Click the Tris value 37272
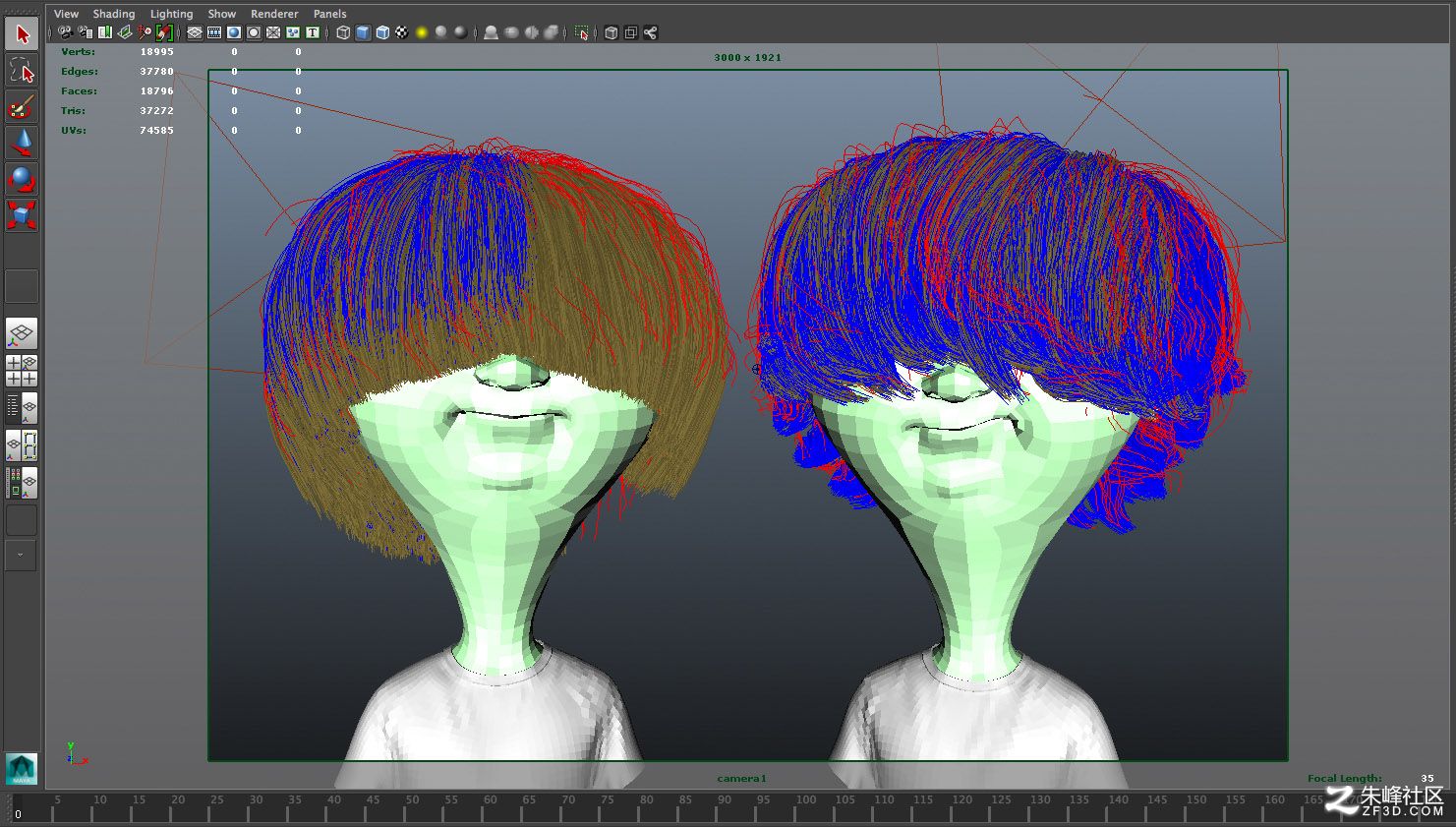Image resolution: width=1456 pixels, height=827 pixels. [156, 110]
